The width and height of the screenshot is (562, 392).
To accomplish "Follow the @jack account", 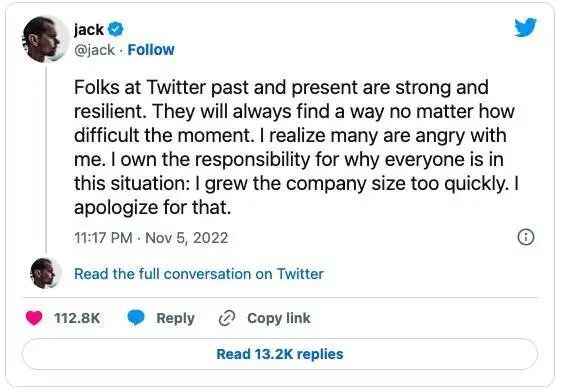I will click(151, 50).
